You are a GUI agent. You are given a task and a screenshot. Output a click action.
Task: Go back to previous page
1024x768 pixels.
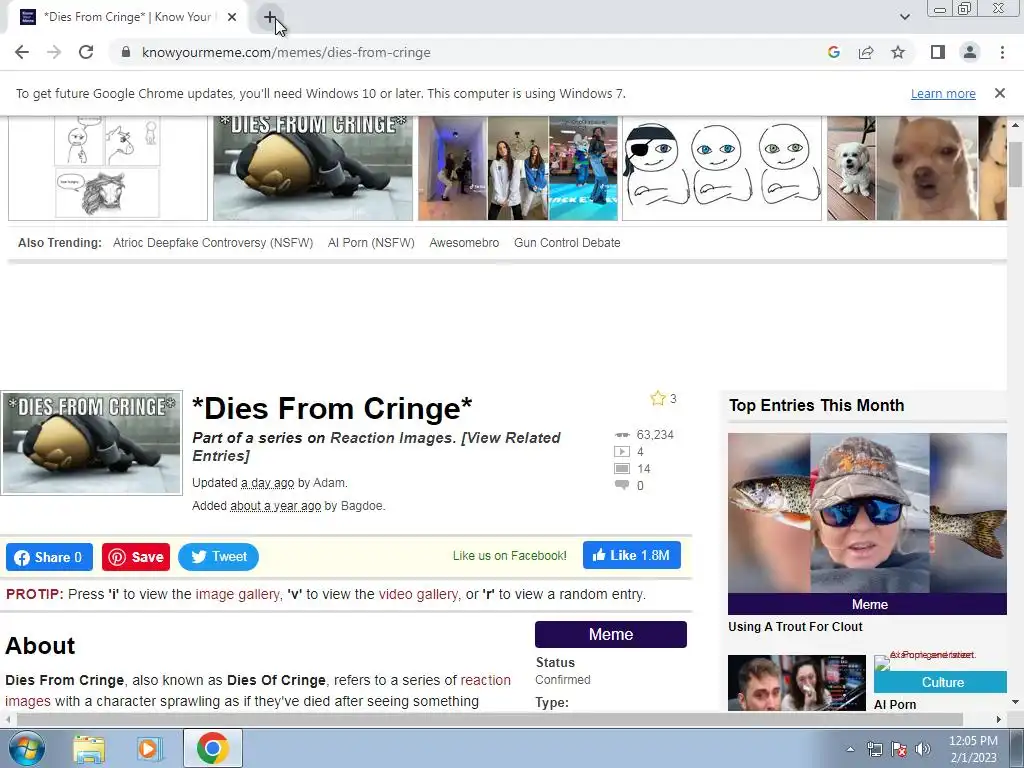coord(22,52)
